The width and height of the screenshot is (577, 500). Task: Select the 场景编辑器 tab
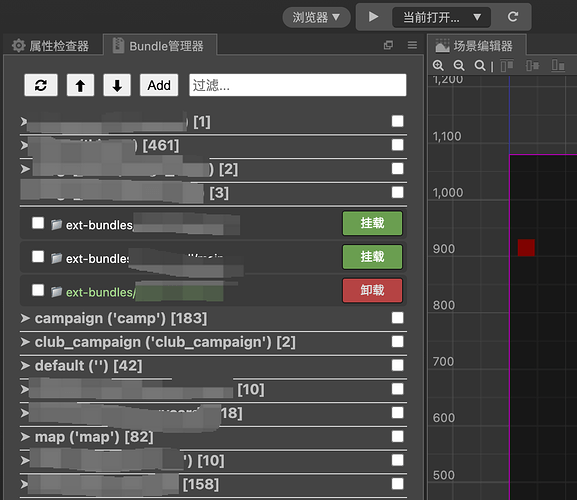coord(475,46)
